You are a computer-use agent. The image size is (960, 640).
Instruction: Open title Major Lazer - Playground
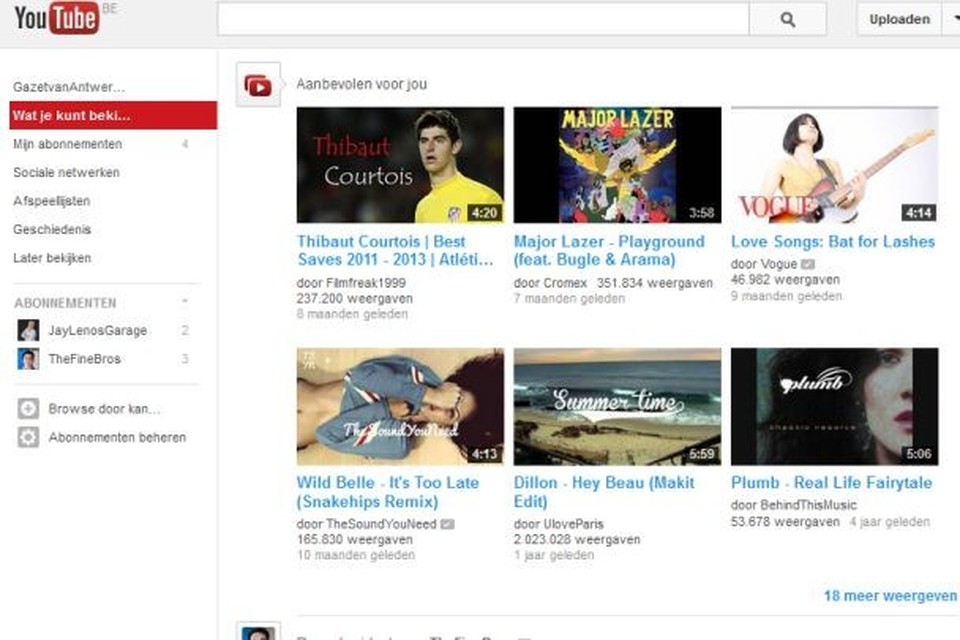click(609, 250)
